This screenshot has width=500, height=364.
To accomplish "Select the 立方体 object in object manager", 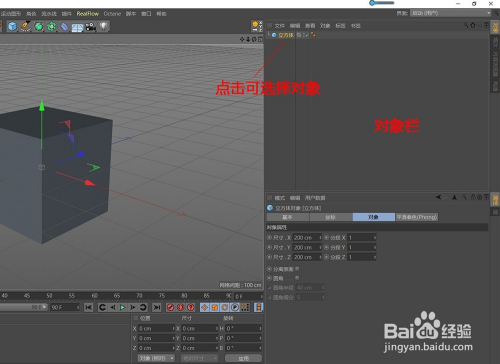I will [x=286, y=35].
